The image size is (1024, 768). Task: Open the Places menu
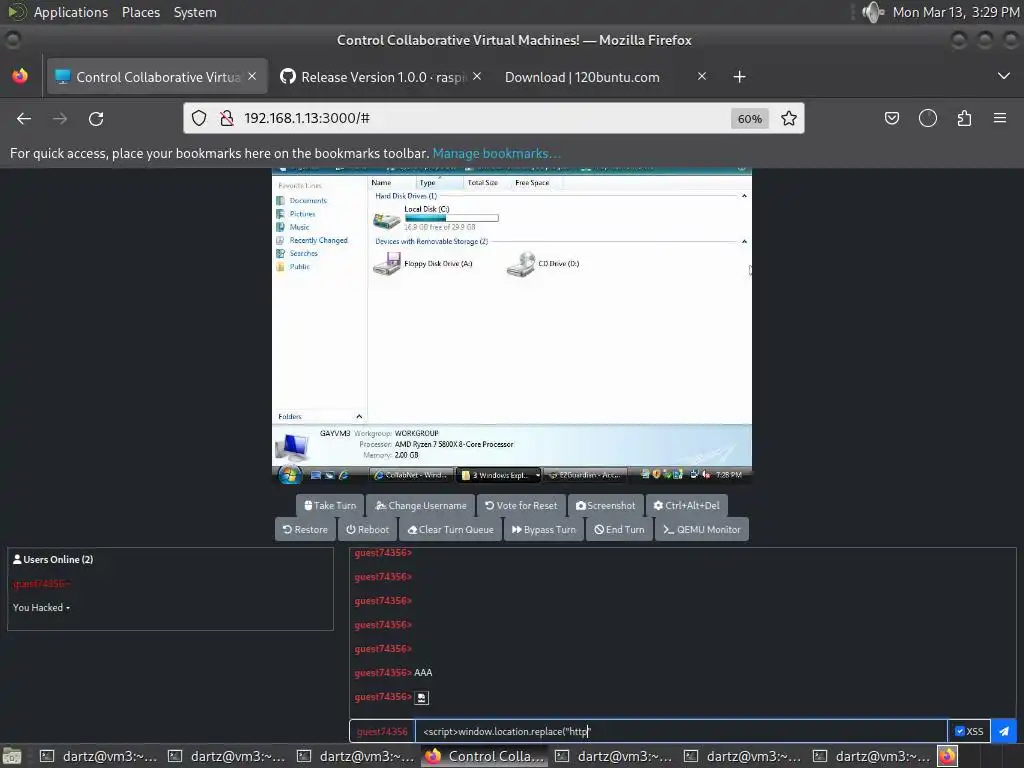[x=140, y=12]
